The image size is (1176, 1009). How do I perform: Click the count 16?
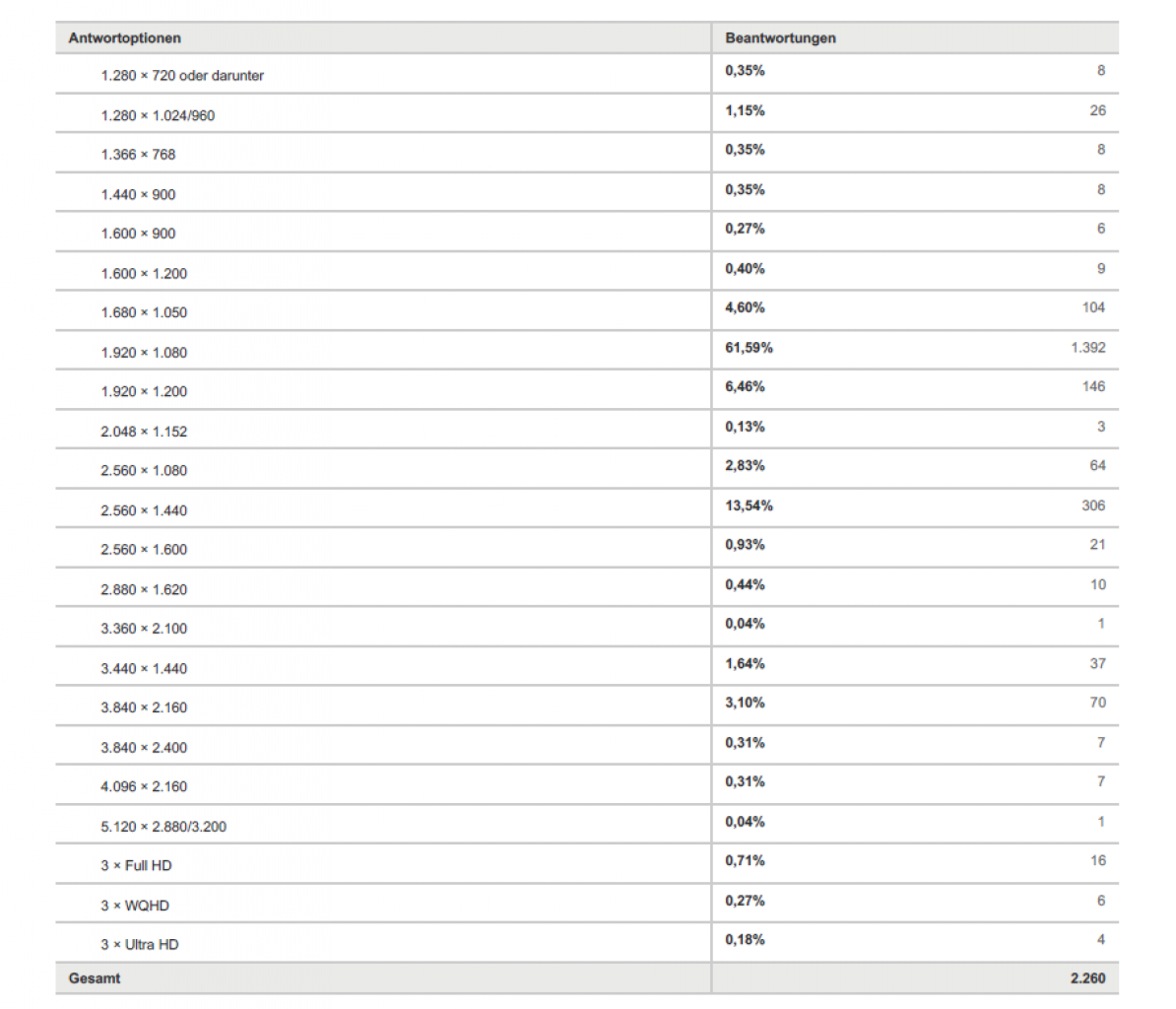click(1098, 860)
